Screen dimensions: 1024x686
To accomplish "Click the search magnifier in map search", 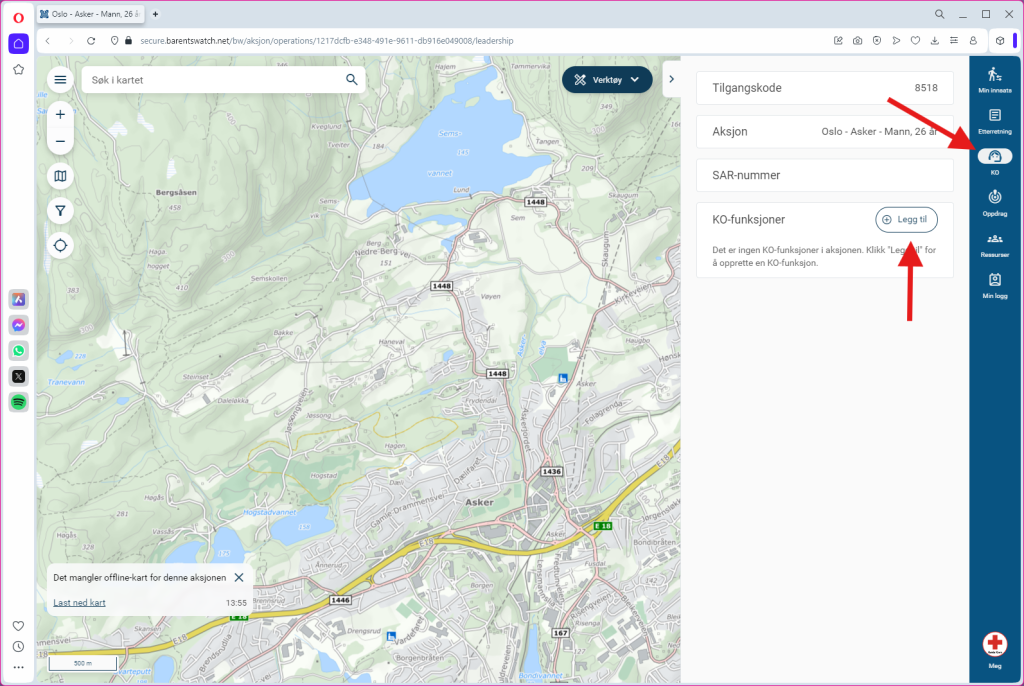I will [351, 80].
